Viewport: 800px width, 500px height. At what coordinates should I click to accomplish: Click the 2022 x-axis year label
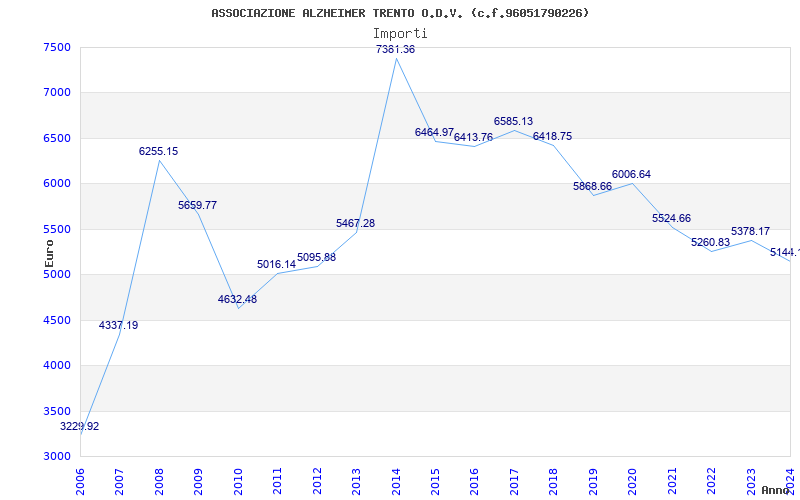tap(711, 482)
